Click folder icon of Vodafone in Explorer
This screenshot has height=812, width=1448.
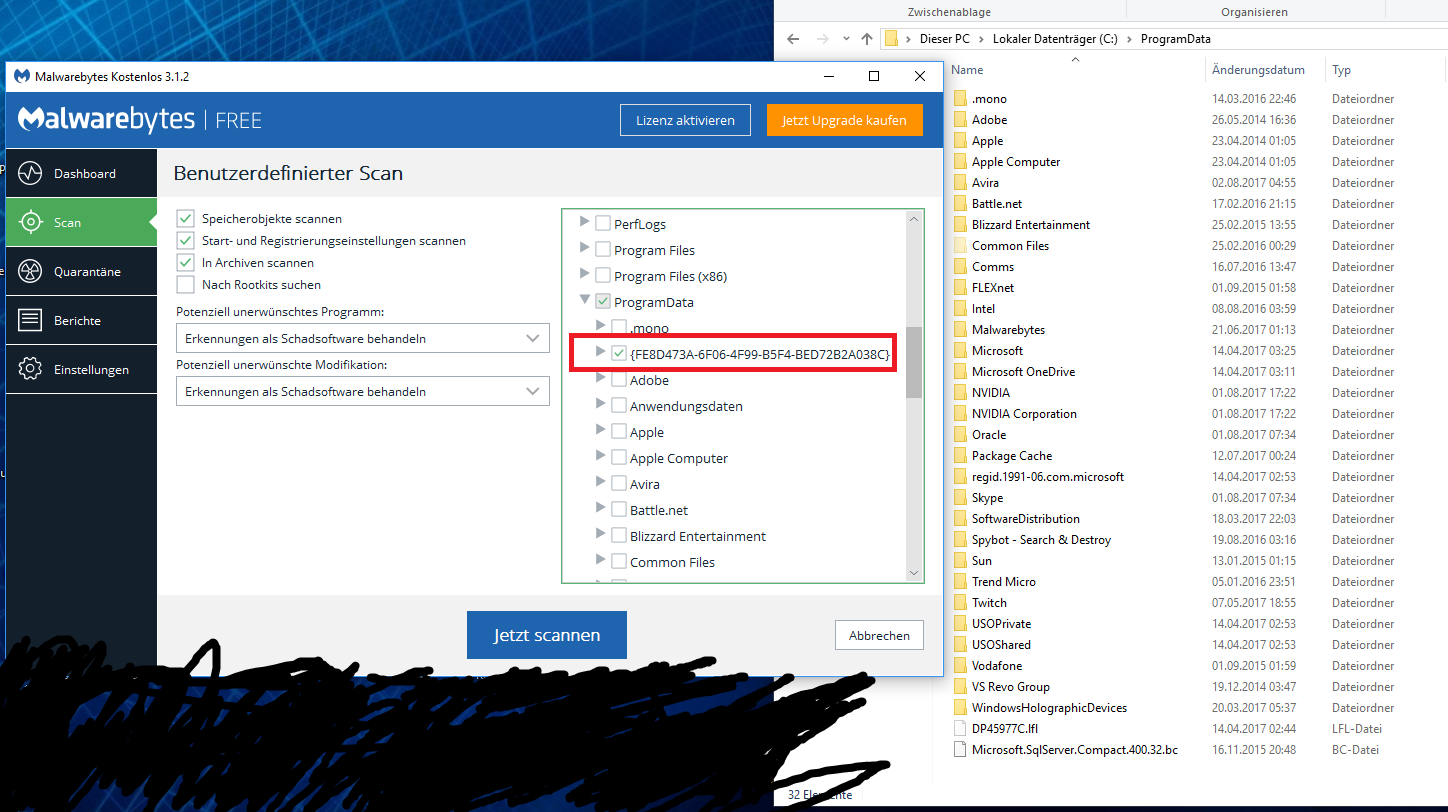tap(960, 666)
